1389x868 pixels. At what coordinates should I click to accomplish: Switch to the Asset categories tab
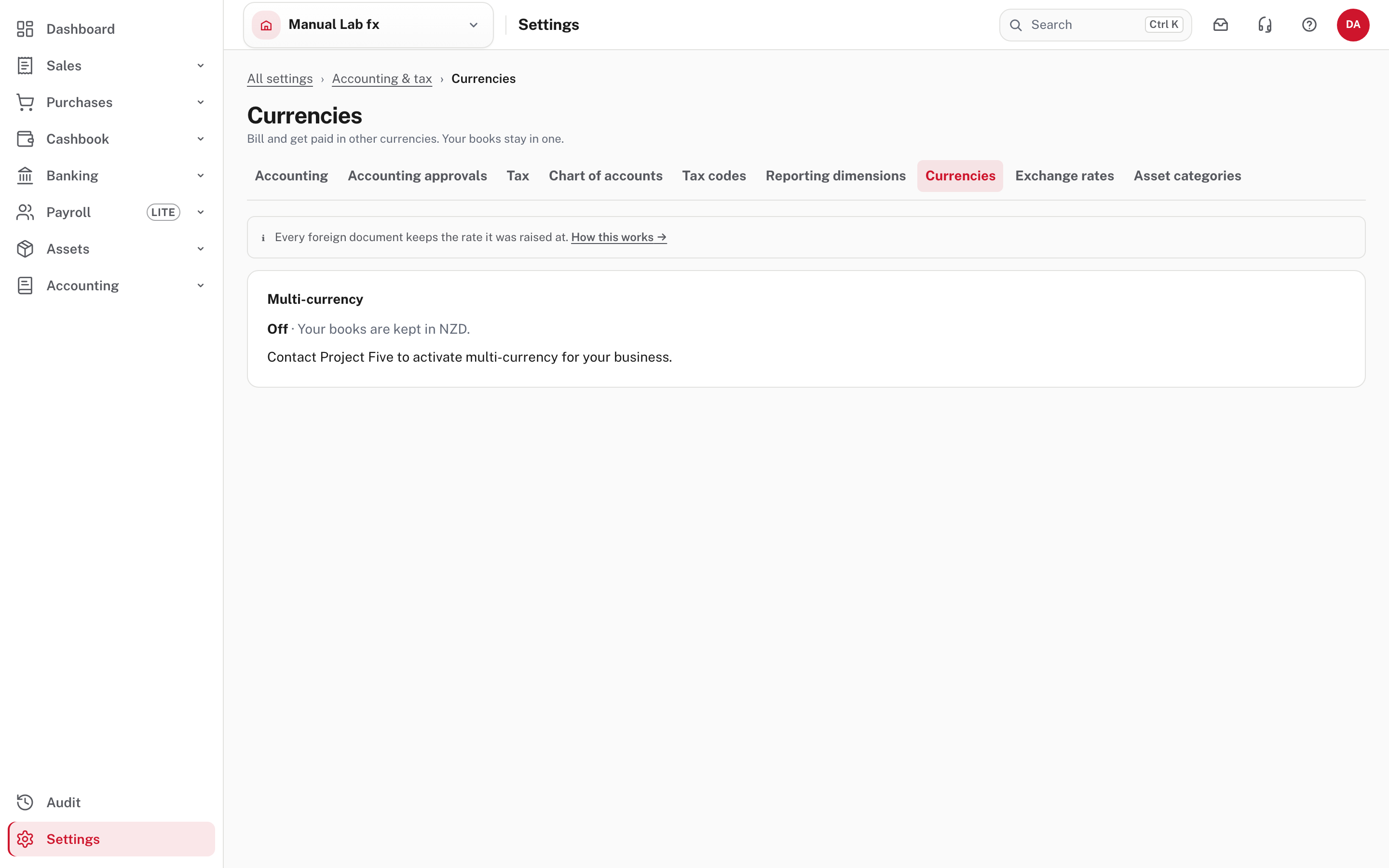pyautogui.click(x=1187, y=176)
